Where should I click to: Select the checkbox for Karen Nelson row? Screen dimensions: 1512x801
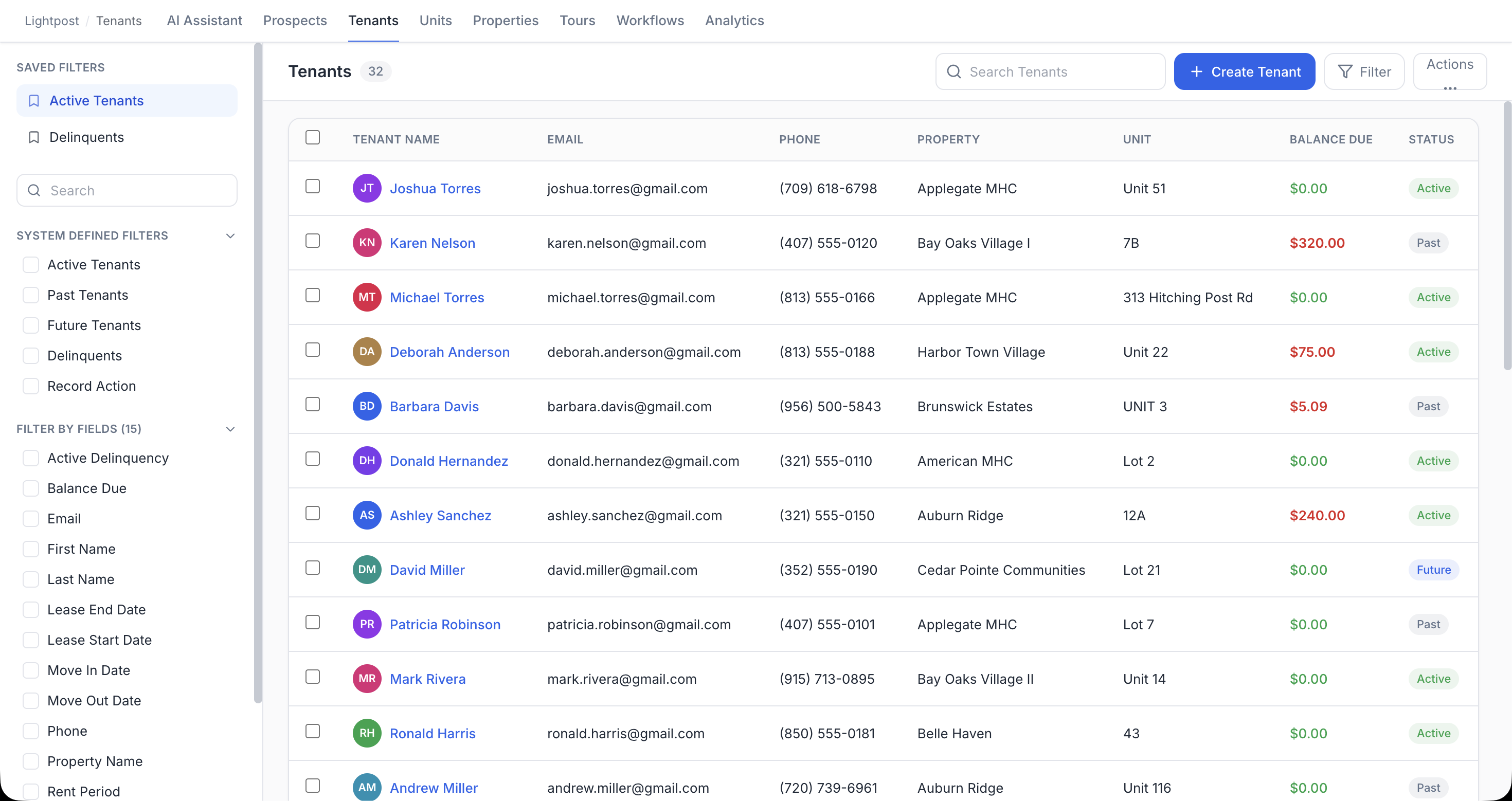pos(313,241)
